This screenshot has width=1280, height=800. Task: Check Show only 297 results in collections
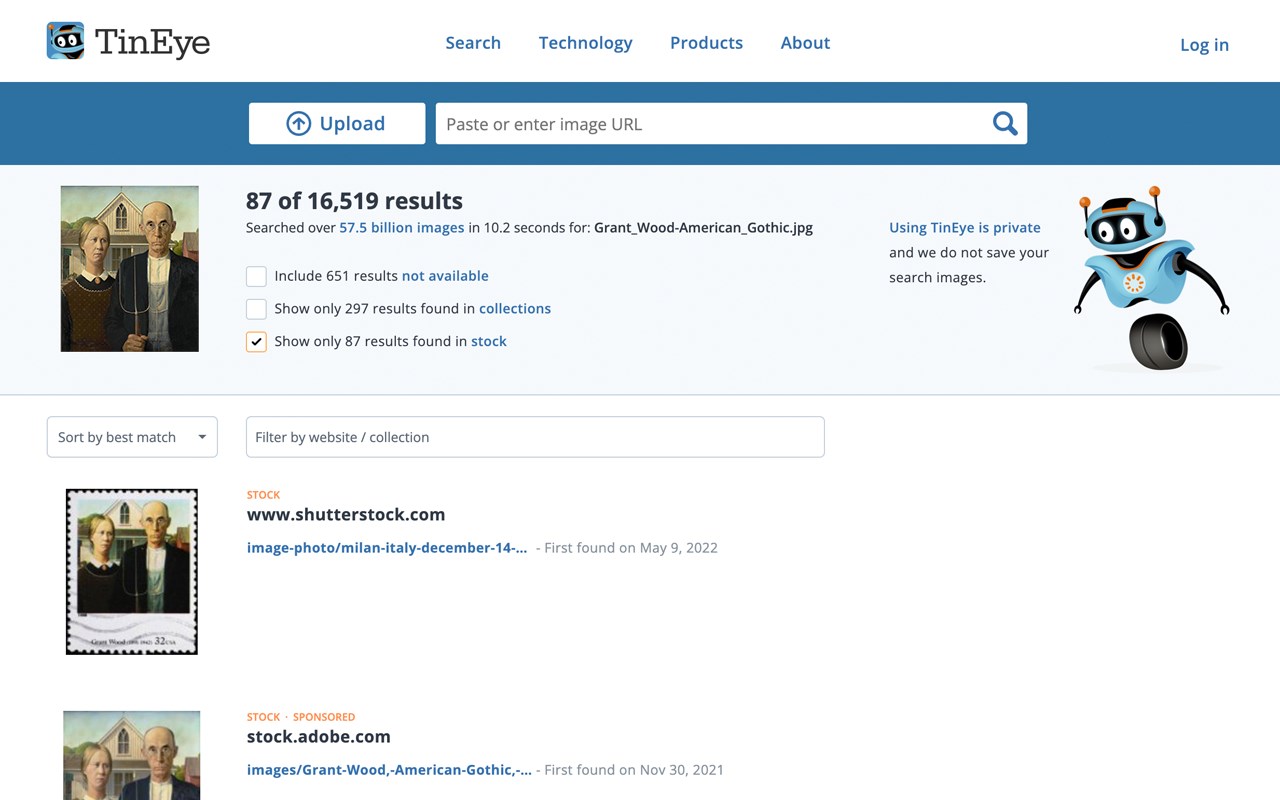(x=256, y=309)
